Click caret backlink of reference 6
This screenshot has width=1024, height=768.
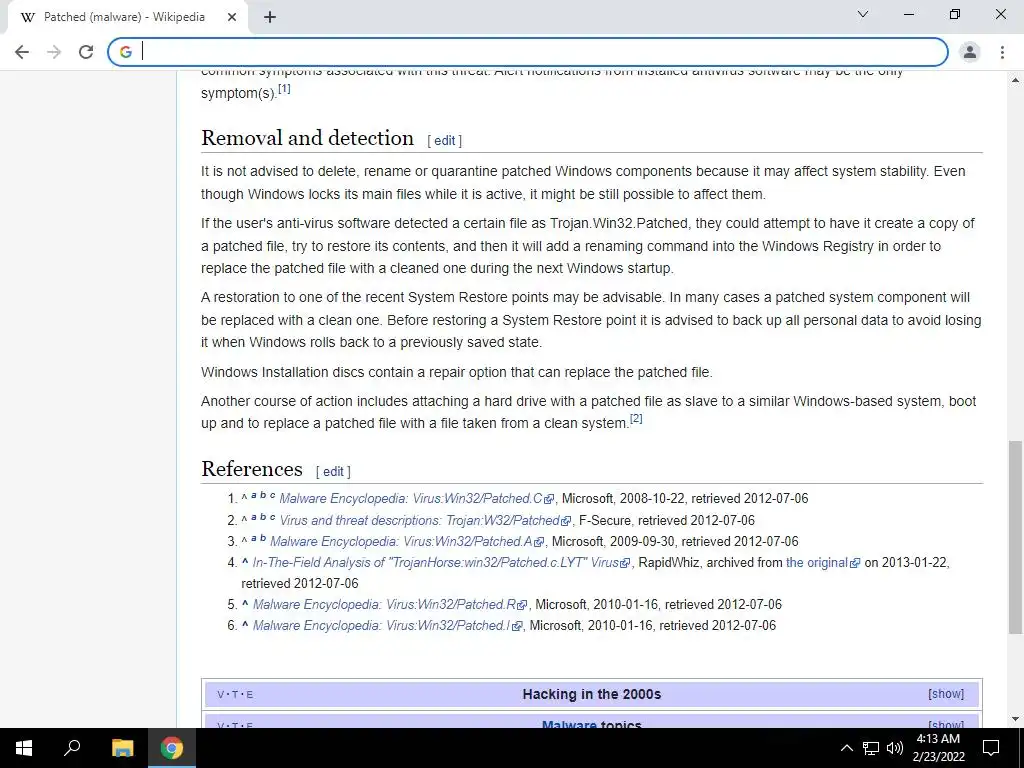click(x=245, y=624)
